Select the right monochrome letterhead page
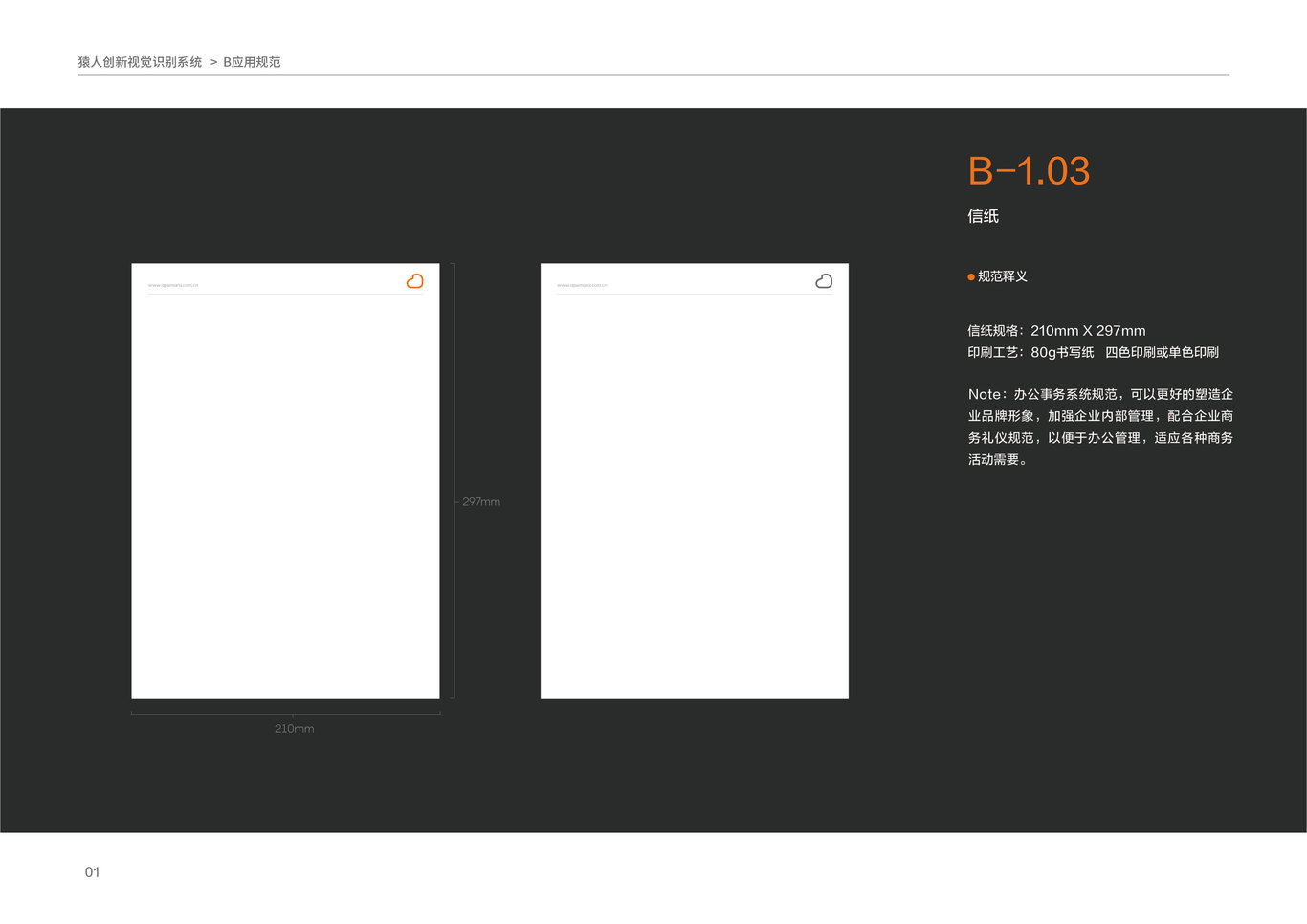The width and height of the screenshot is (1307, 924). [x=695, y=481]
